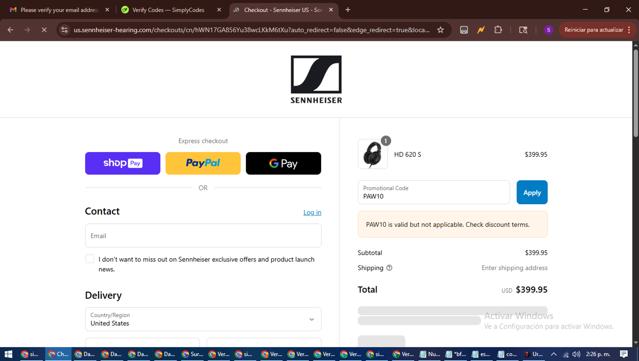Click the browser address bar URL

click(251, 30)
